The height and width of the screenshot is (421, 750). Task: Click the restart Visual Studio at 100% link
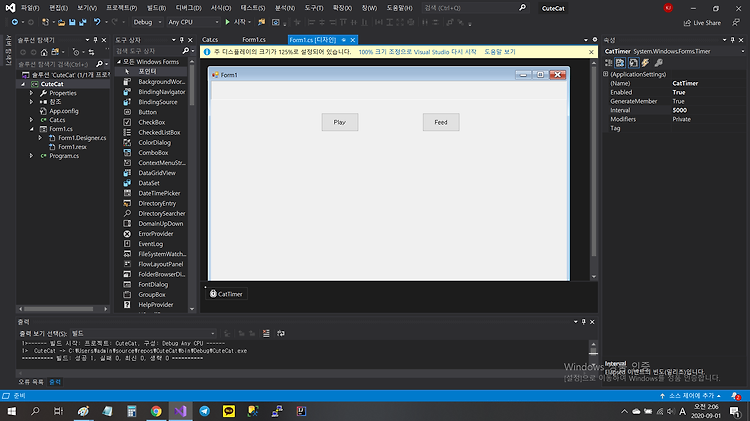click(417, 52)
